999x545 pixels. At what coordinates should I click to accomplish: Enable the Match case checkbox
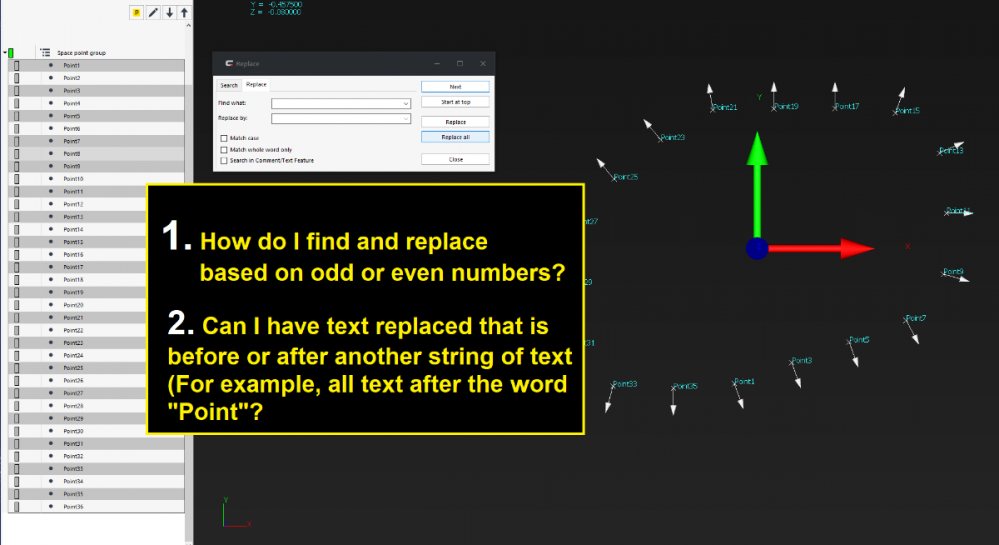224,138
